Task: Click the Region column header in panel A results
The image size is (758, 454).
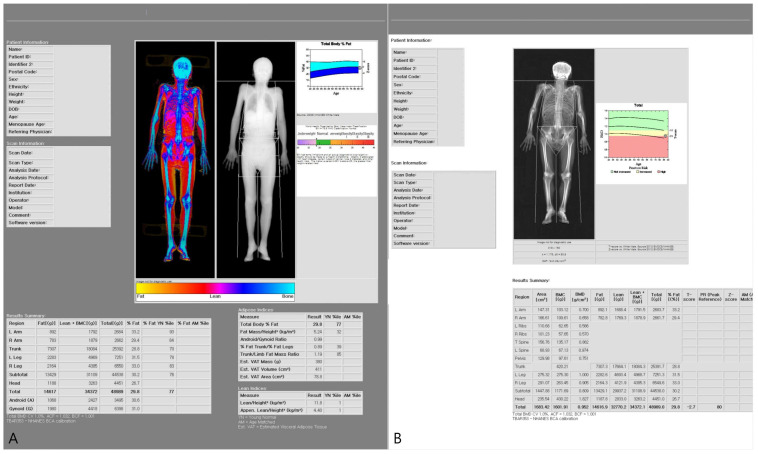Action: tap(16, 323)
